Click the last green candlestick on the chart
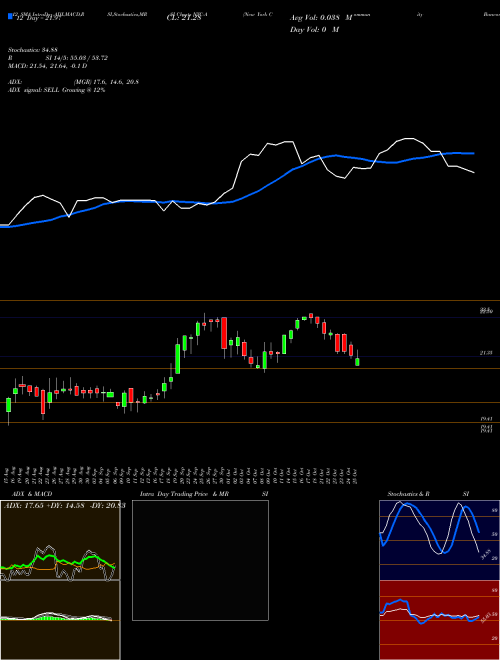The height and width of the screenshot is (660, 500). (x=357, y=362)
